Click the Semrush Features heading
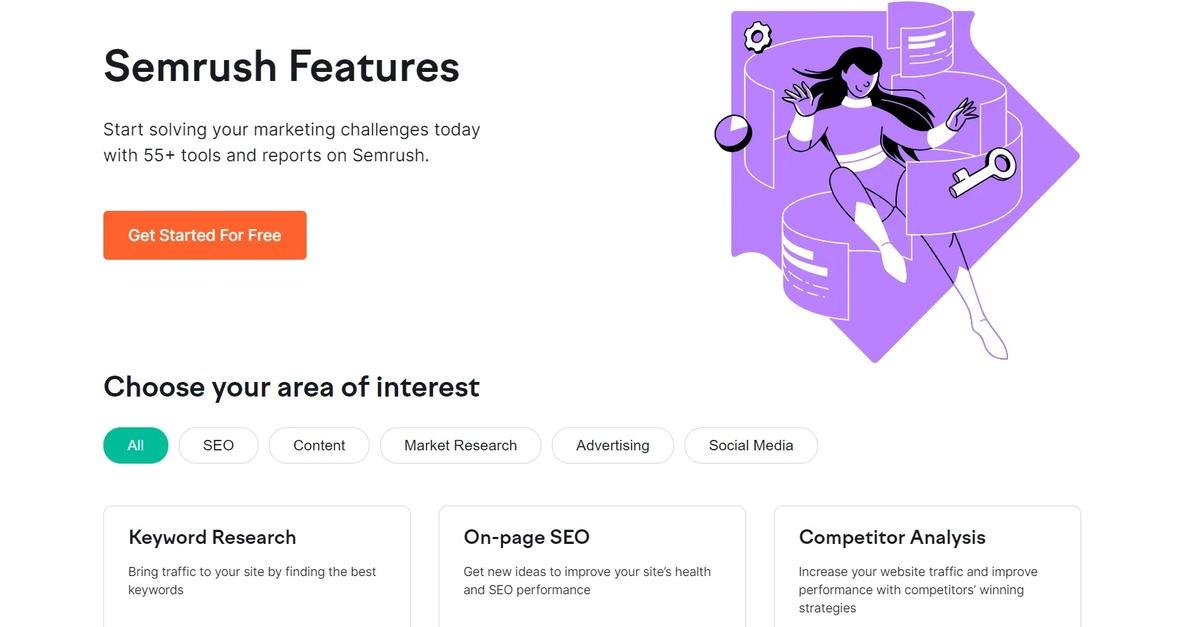The width and height of the screenshot is (1200, 627). pos(281,67)
